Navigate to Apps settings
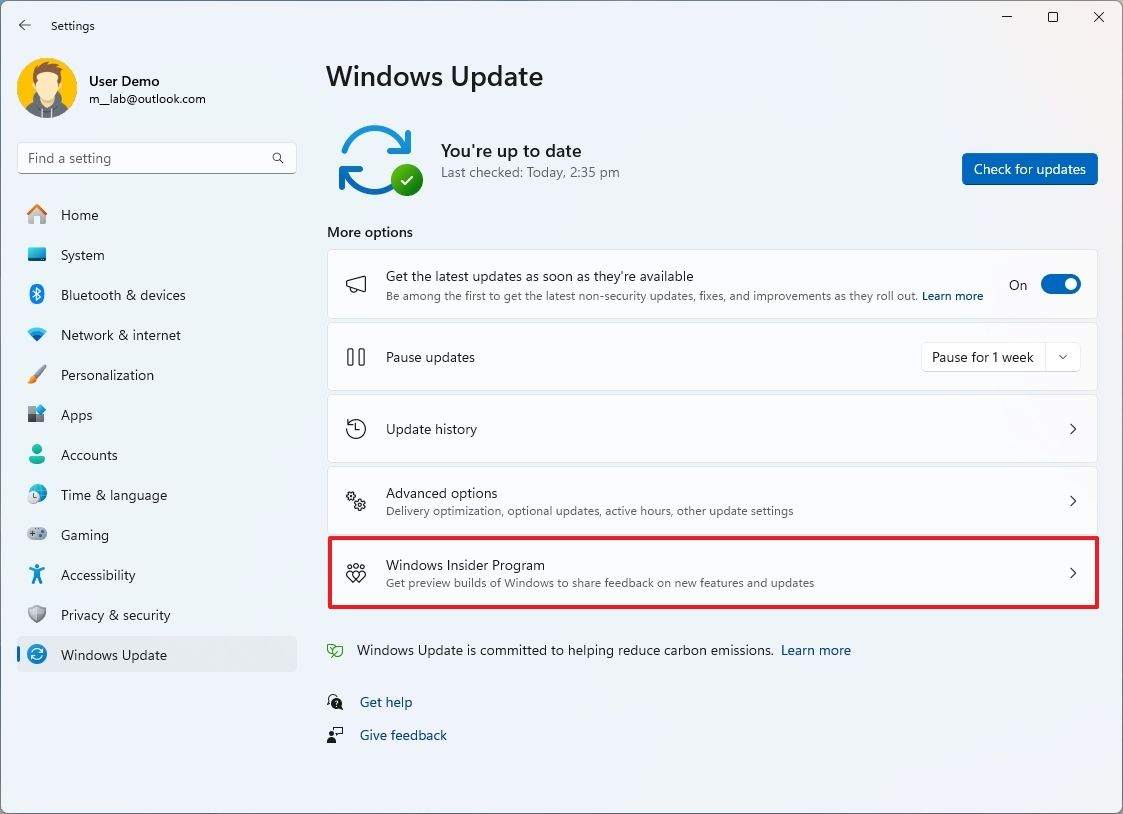Image resolution: width=1123 pixels, height=814 pixels. coord(157,415)
